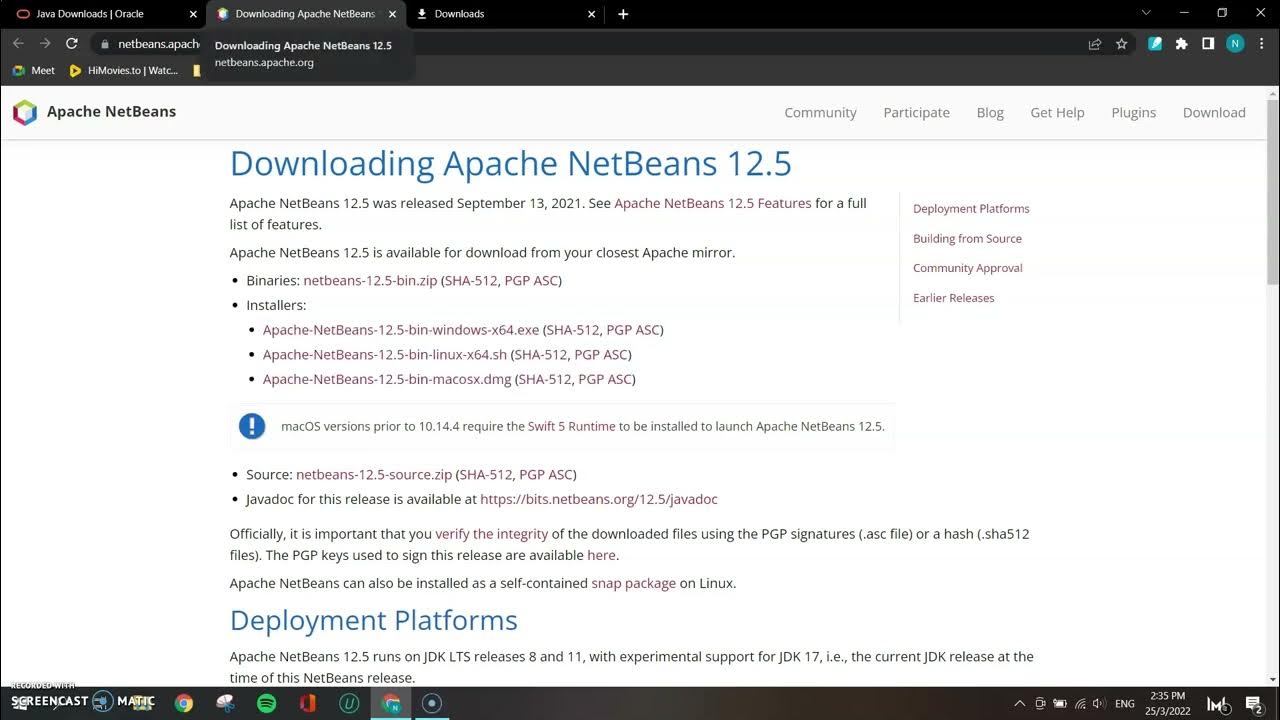Open Chrome's three-dot menu

tap(1261, 44)
